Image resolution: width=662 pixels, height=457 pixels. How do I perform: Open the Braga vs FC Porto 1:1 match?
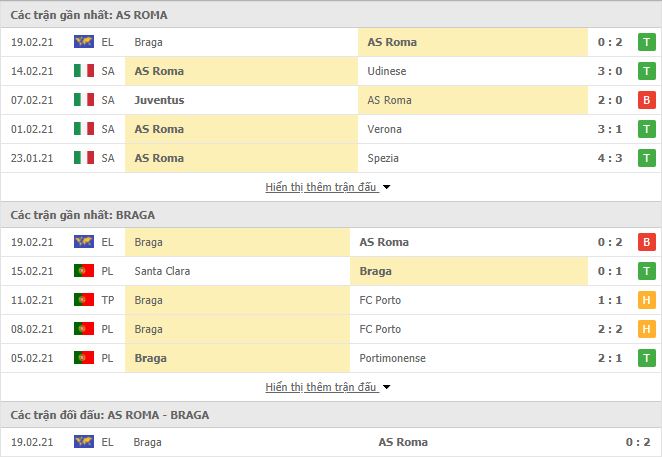(x=331, y=300)
